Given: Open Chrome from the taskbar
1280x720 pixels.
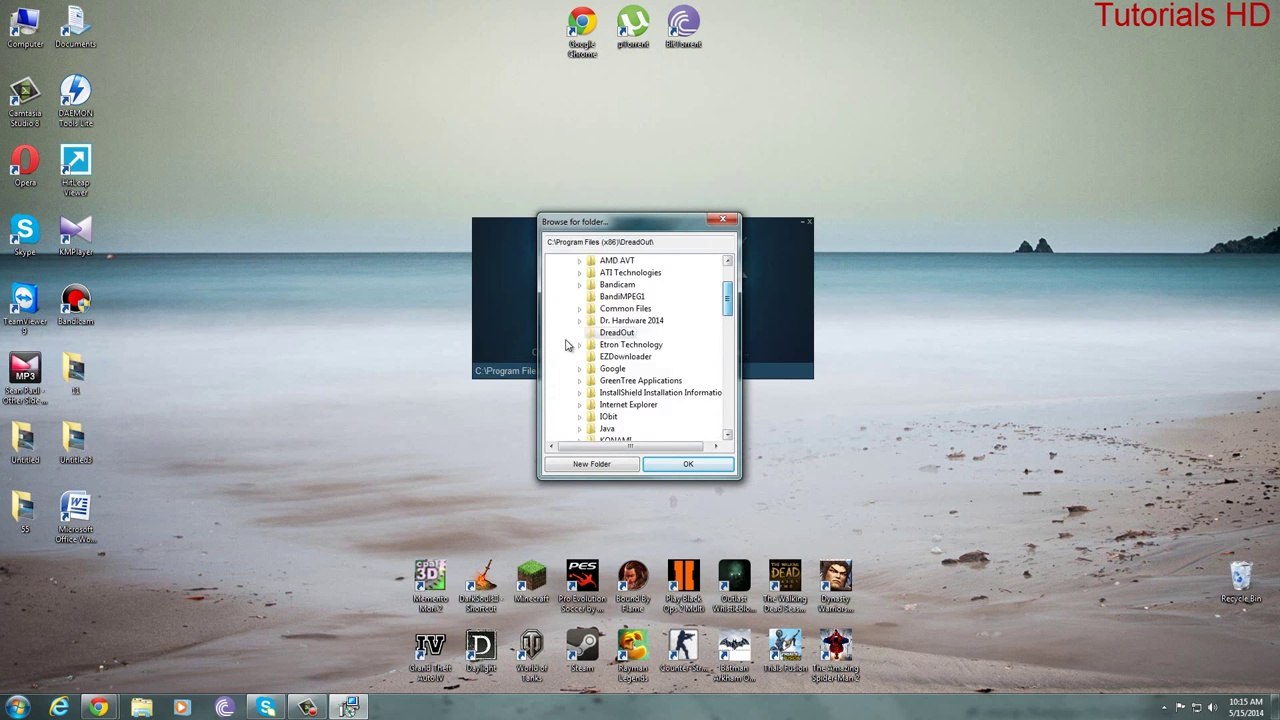Looking at the screenshot, I should [98, 708].
